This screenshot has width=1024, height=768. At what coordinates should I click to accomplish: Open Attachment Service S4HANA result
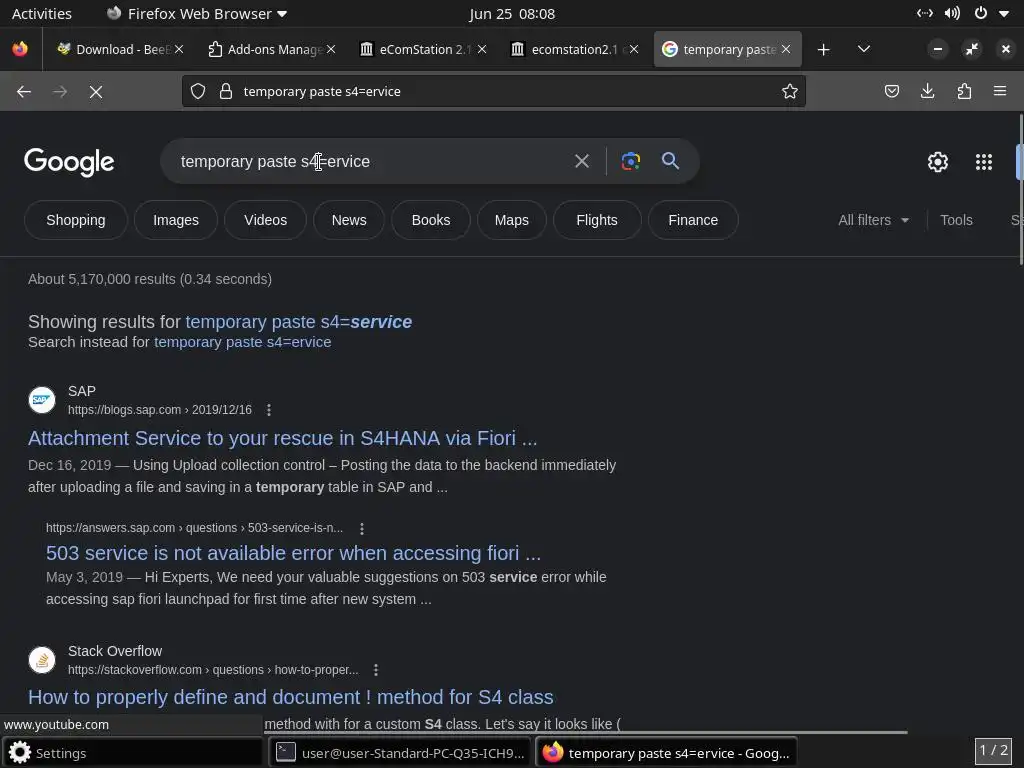(x=282, y=438)
